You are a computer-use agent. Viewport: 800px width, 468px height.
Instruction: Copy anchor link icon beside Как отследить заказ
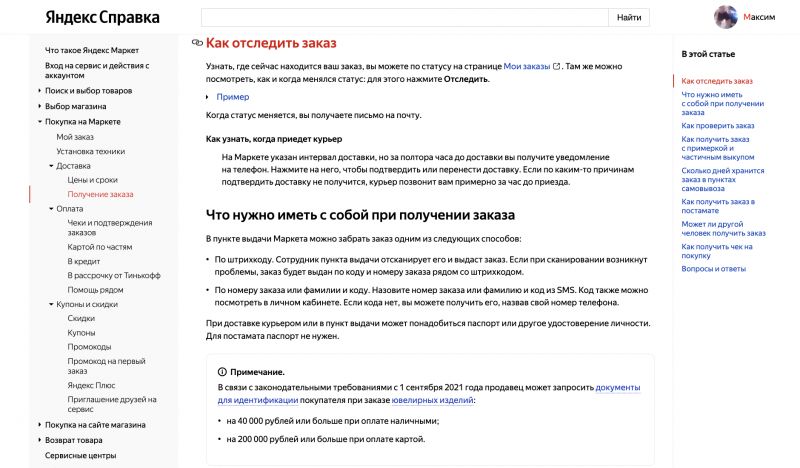click(x=197, y=43)
